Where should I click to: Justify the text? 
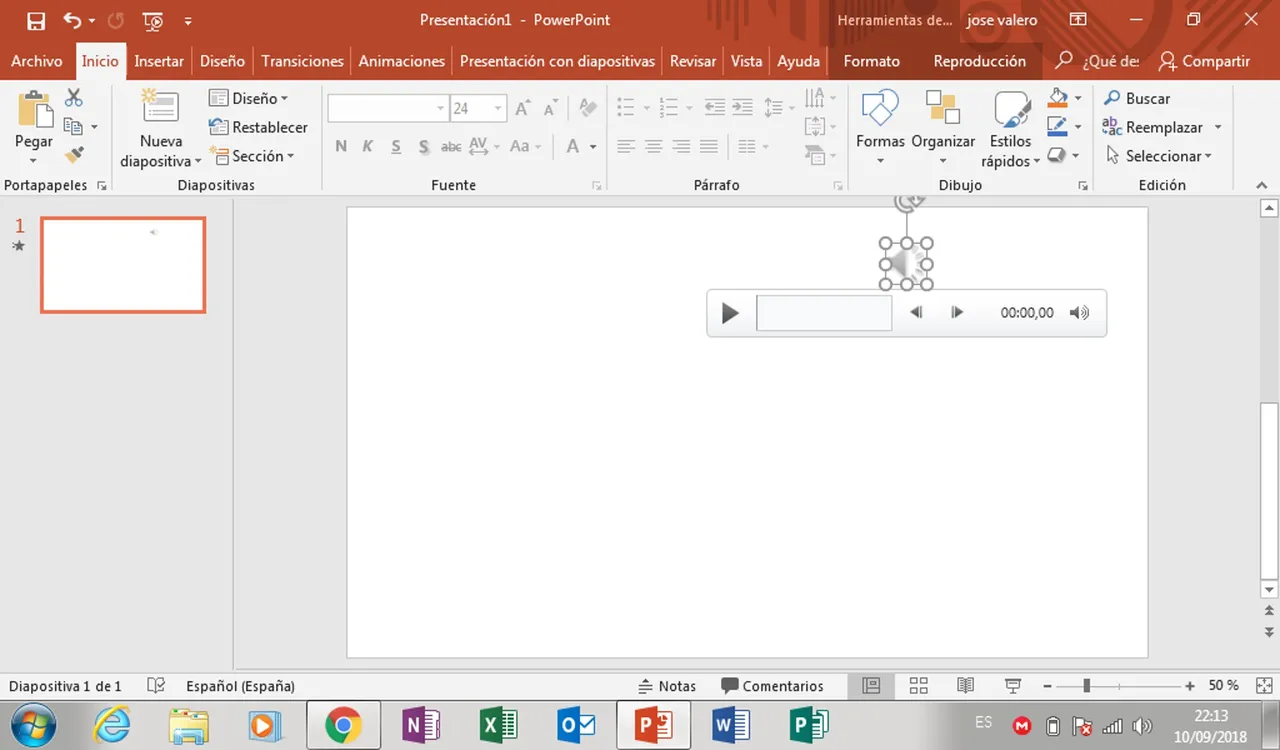click(x=709, y=146)
